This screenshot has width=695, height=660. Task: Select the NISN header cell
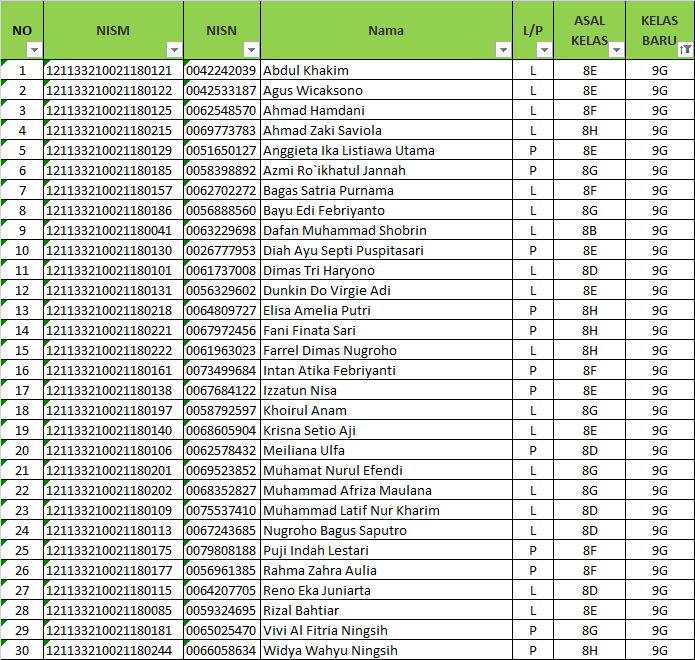pos(222,30)
